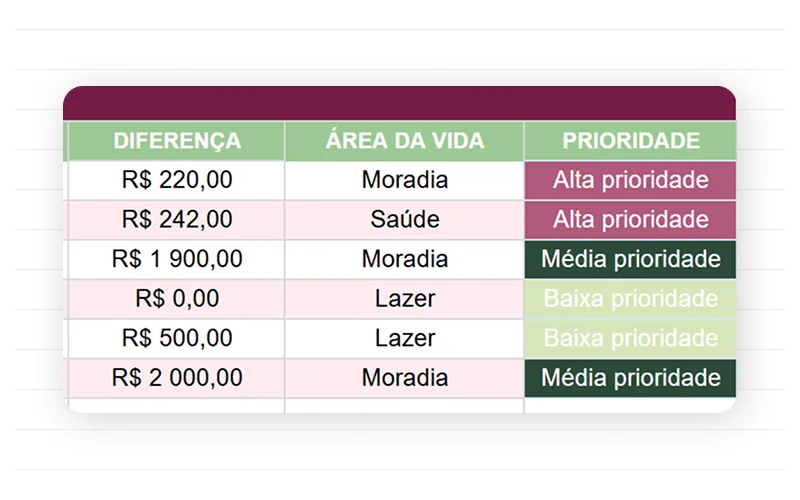Click the PRIORIDADE column header

tap(630, 141)
